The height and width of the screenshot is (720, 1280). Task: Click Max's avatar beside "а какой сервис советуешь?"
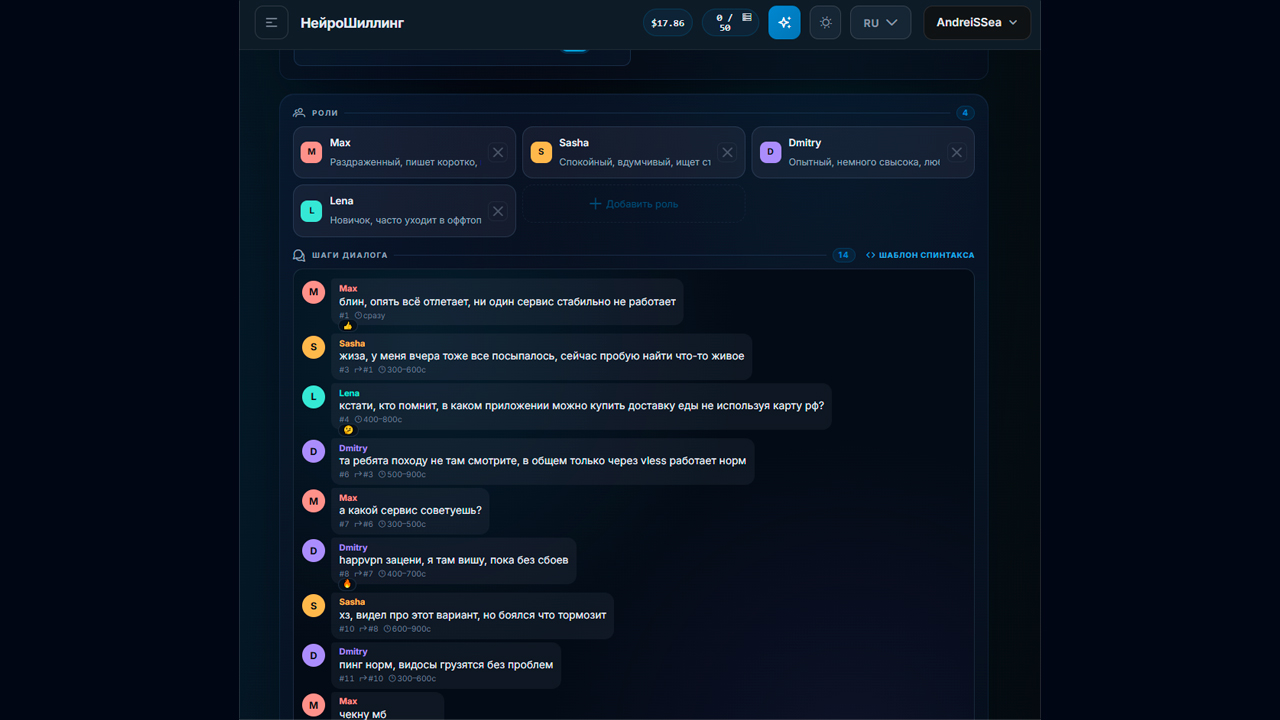[314, 501]
